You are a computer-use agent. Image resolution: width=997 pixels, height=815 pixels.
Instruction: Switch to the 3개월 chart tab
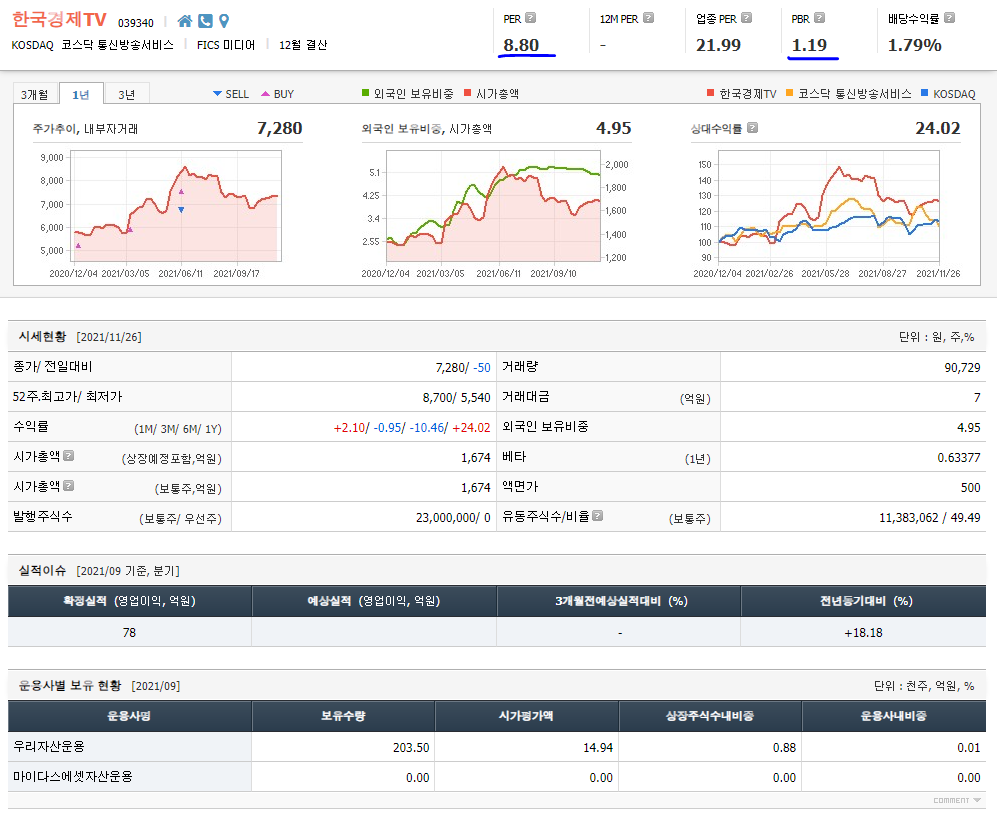[x=34, y=94]
